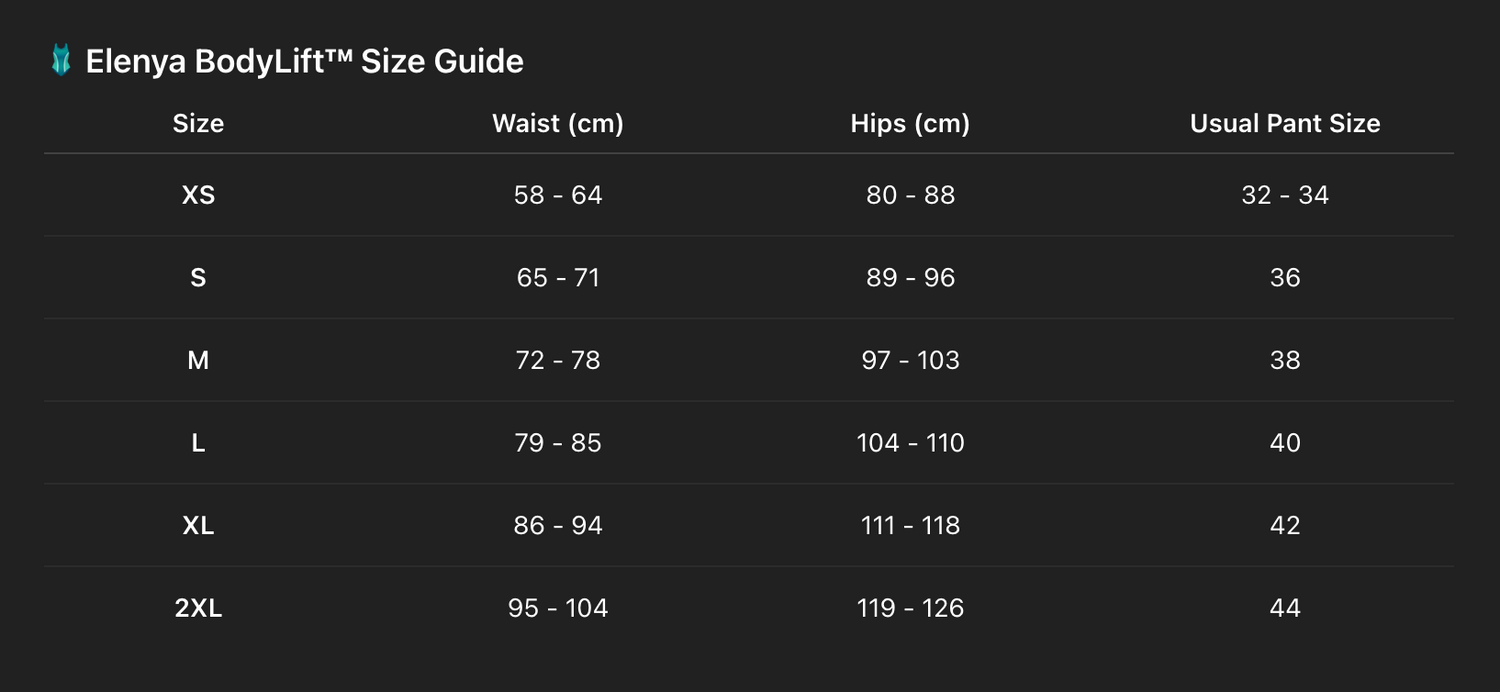Select hips range 89 - 96

coord(910,277)
